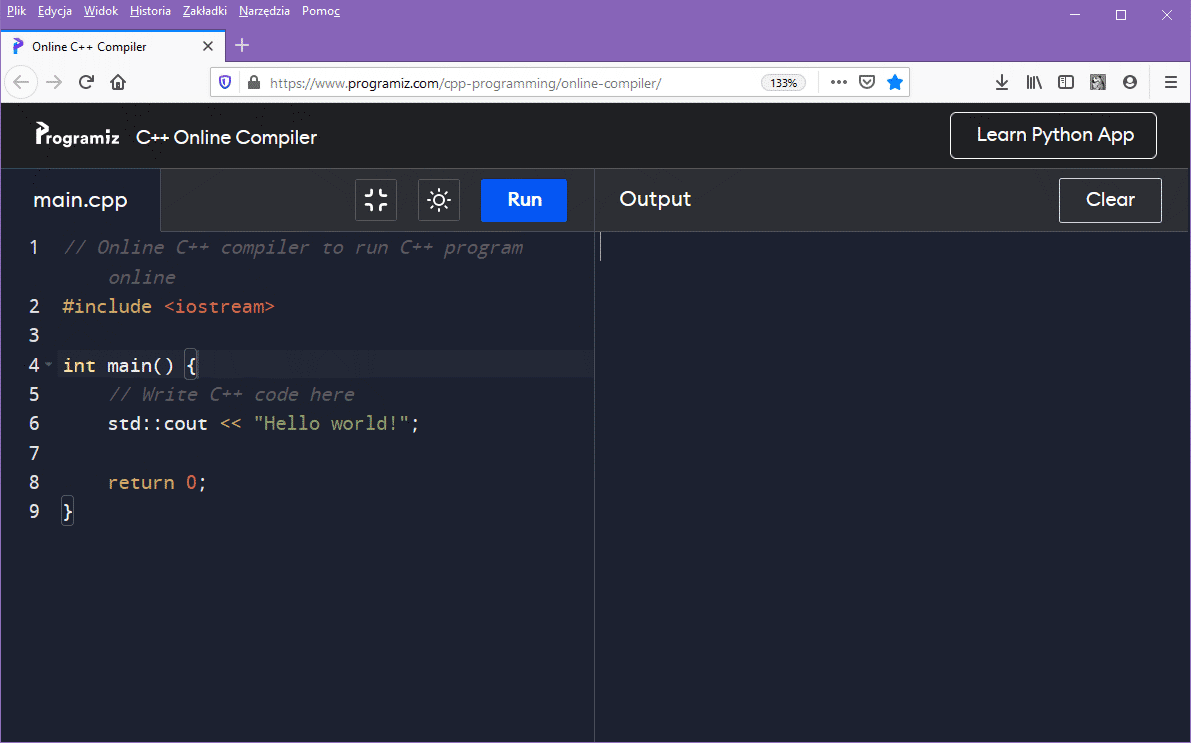Toggle light/dark theme sun icon
The height and width of the screenshot is (743, 1191).
tap(439, 200)
